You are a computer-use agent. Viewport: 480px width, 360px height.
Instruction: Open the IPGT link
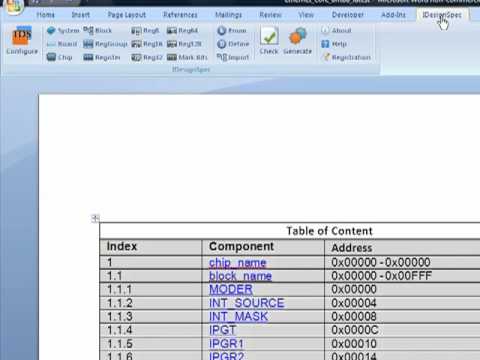(x=223, y=330)
